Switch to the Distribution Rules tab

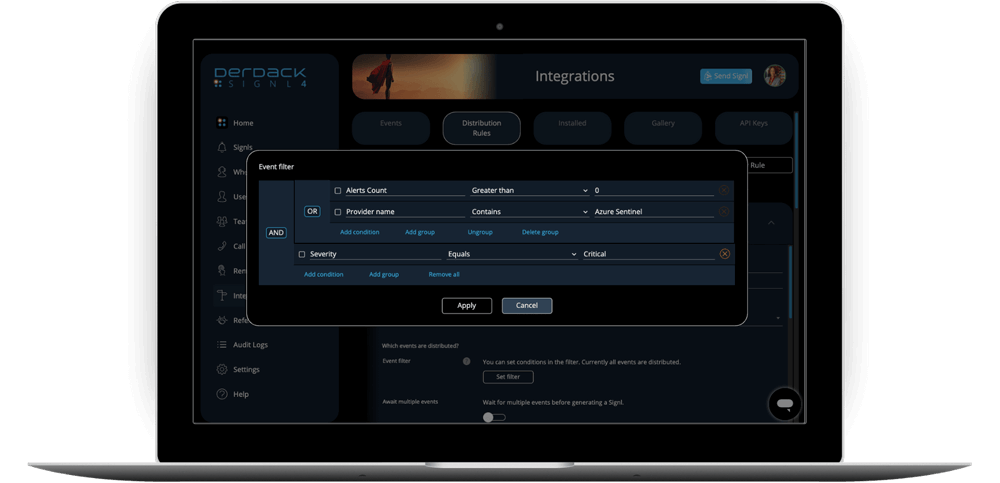pos(482,128)
